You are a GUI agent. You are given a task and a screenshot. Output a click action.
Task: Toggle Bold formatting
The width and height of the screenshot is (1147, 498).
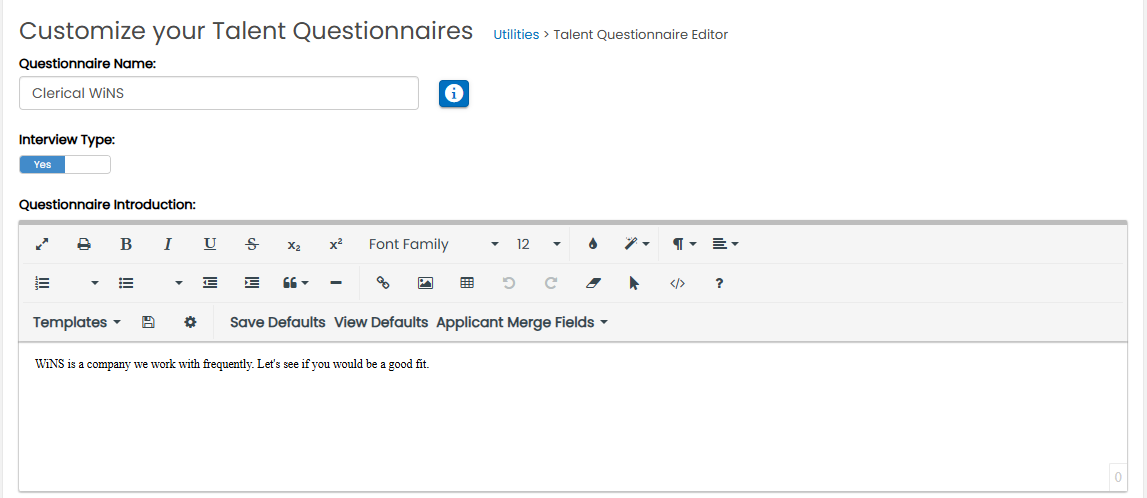[x=126, y=244]
